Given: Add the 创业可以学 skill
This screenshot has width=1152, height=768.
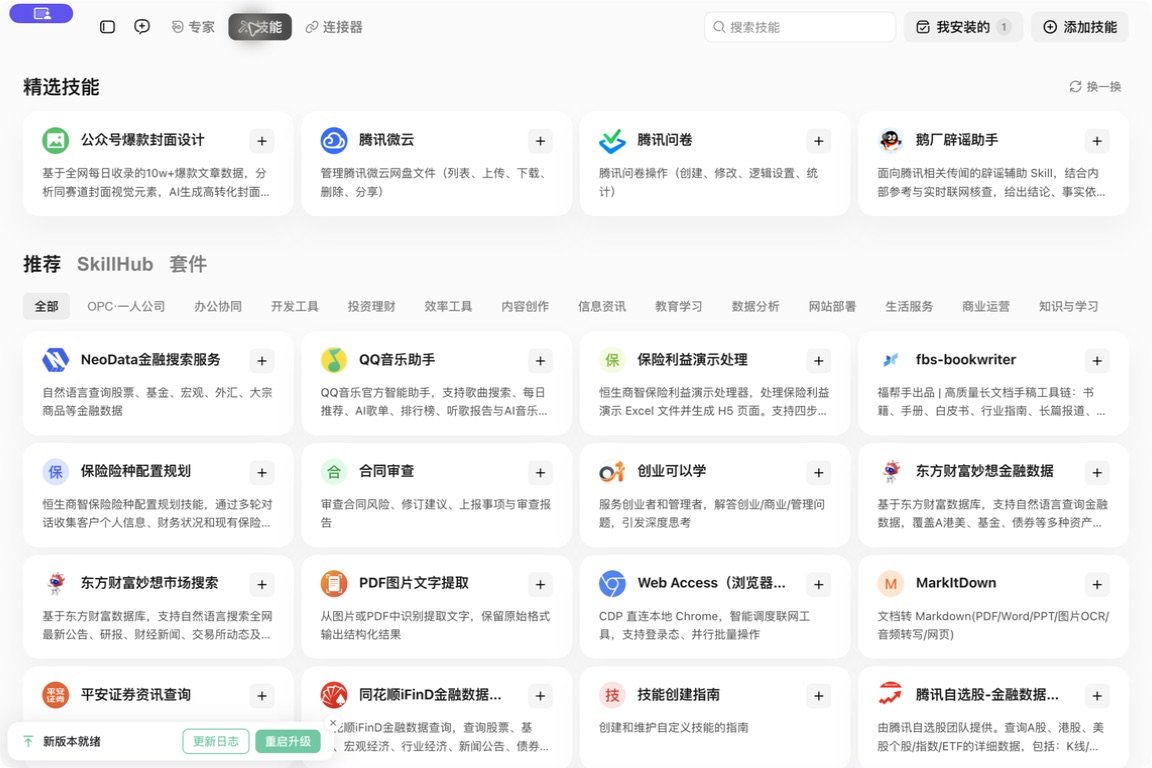Looking at the screenshot, I should [818, 473].
